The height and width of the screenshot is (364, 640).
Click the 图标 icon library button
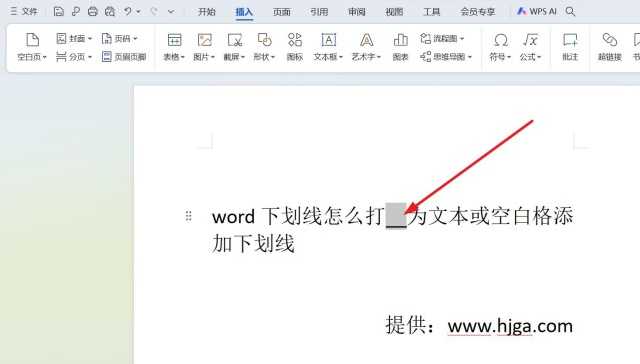click(295, 47)
